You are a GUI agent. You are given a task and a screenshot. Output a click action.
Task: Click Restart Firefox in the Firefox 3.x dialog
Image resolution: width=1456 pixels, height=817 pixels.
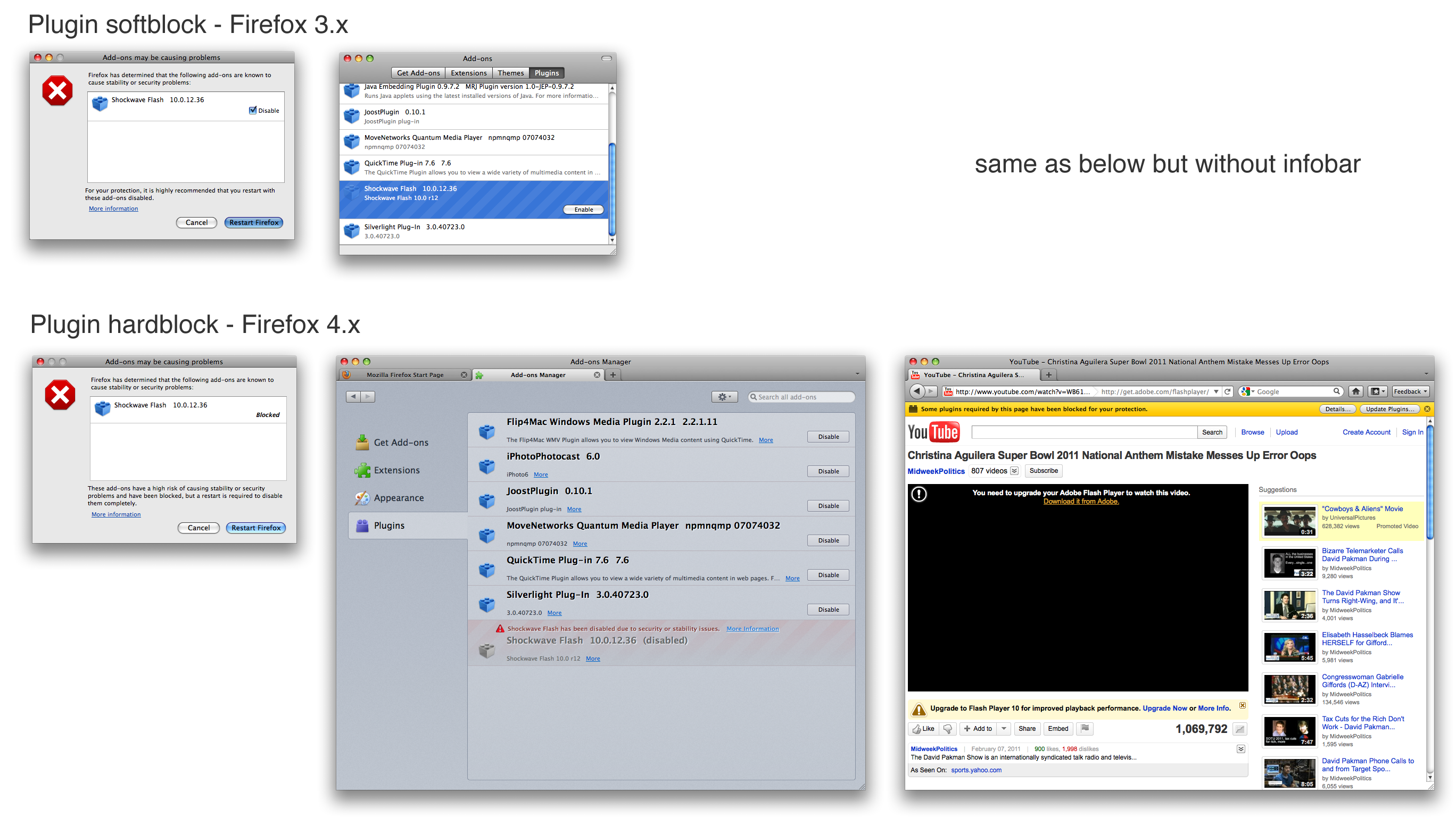(254, 222)
